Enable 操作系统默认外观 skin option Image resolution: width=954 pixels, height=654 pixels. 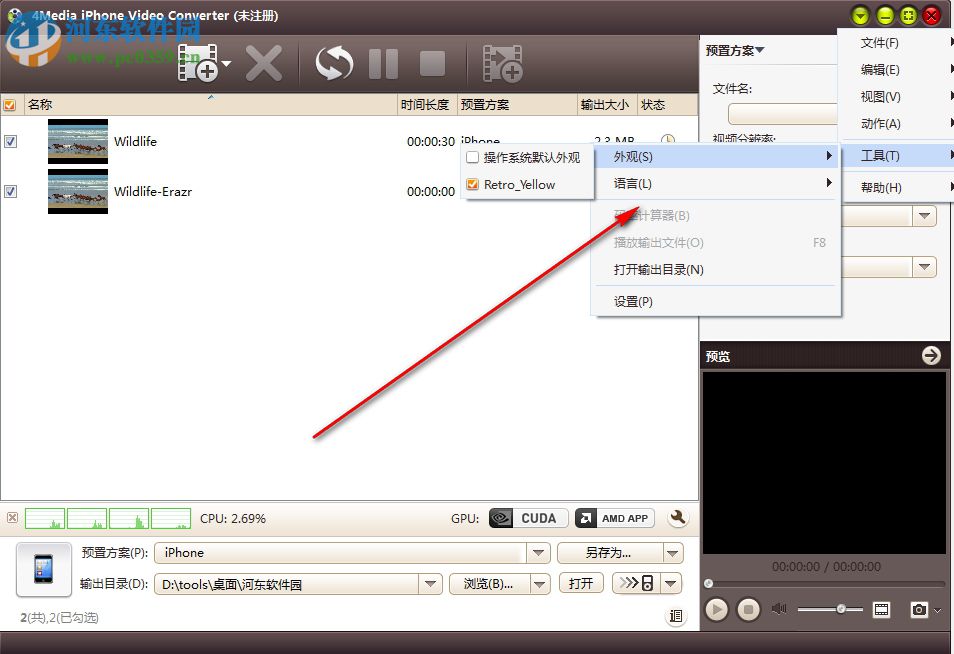pos(471,157)
